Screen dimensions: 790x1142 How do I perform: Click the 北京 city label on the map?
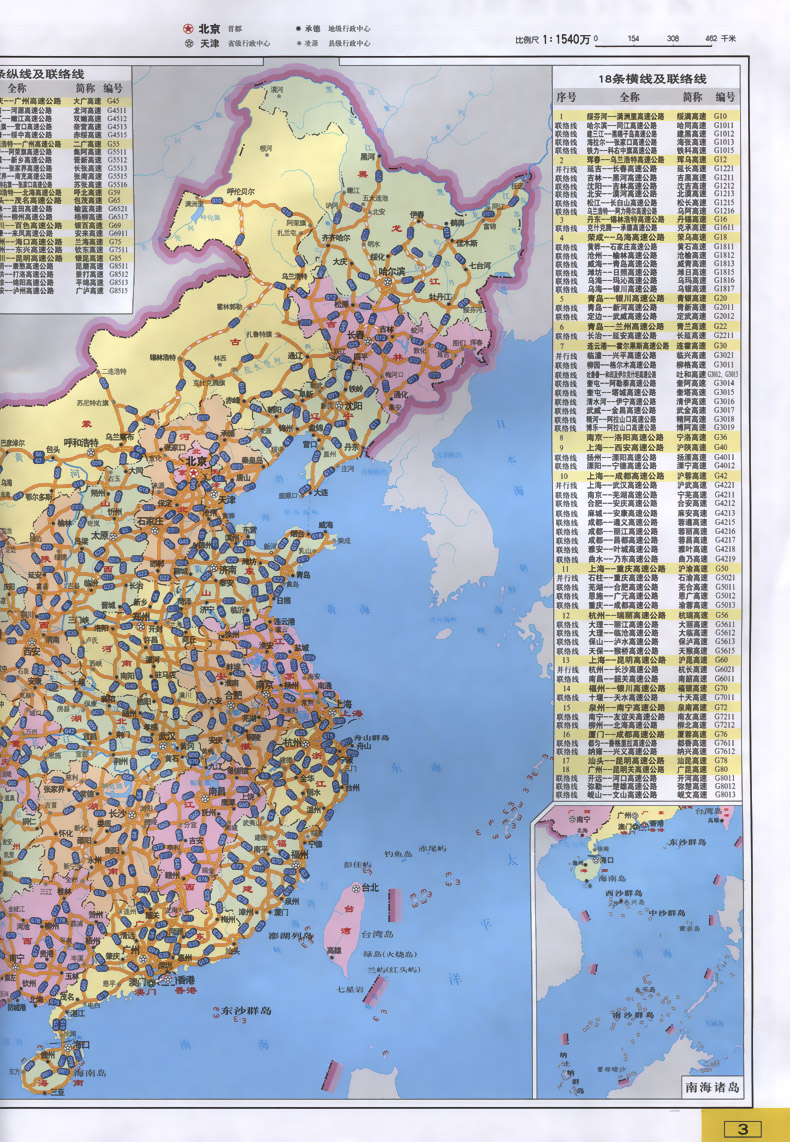pyautogui.click(x=197, y=461)
